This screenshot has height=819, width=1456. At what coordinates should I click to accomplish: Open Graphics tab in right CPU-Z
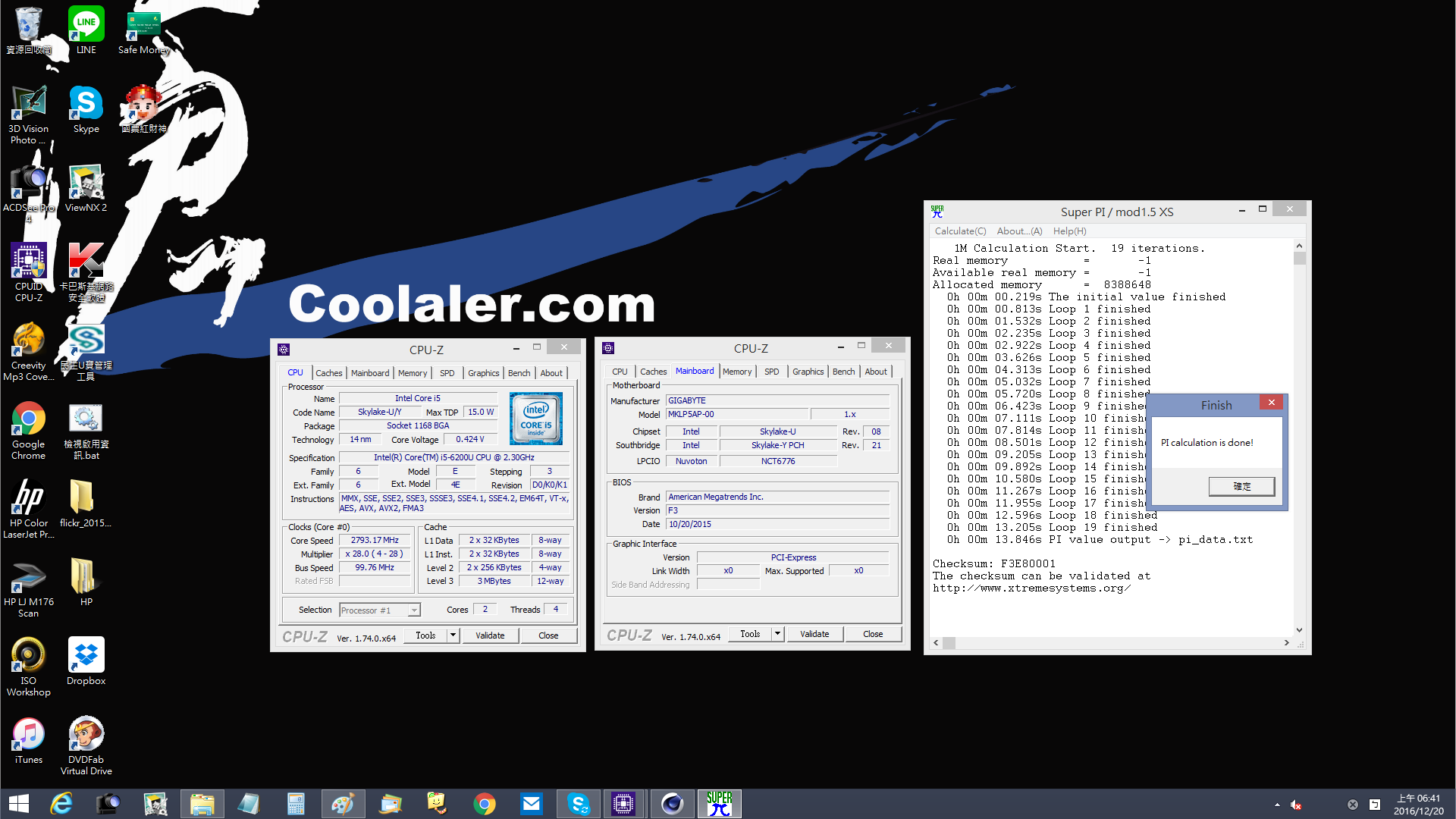pyautogui.click(x=808, y=372)
